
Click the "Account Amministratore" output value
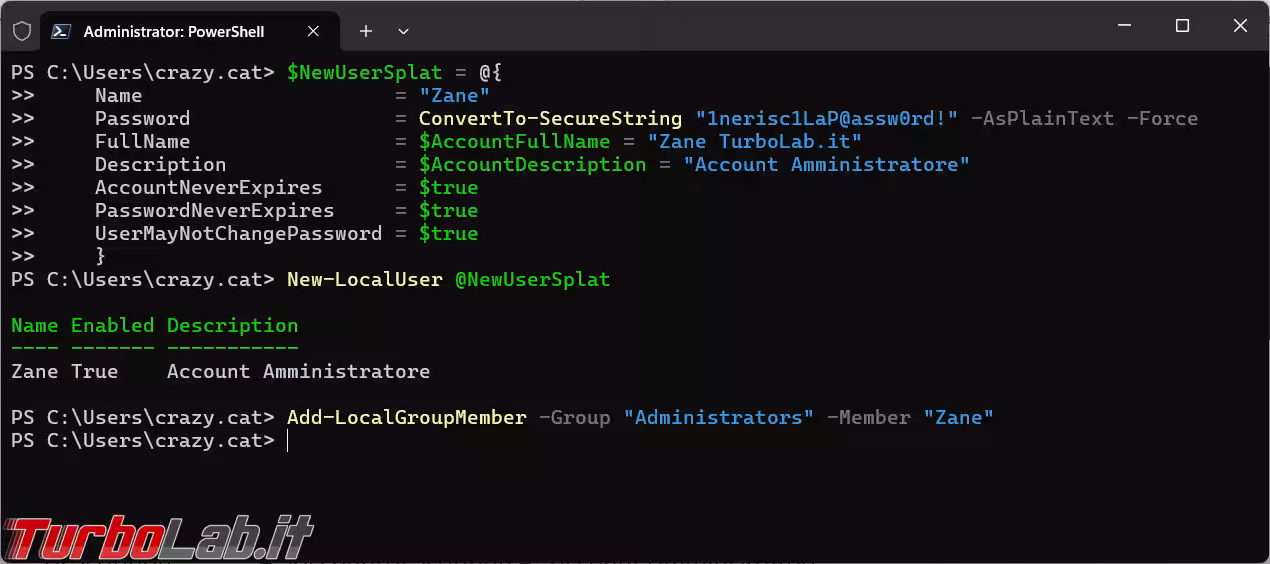(298, 372)
